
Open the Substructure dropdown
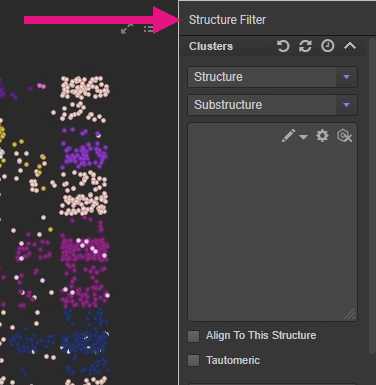(272, 105)
